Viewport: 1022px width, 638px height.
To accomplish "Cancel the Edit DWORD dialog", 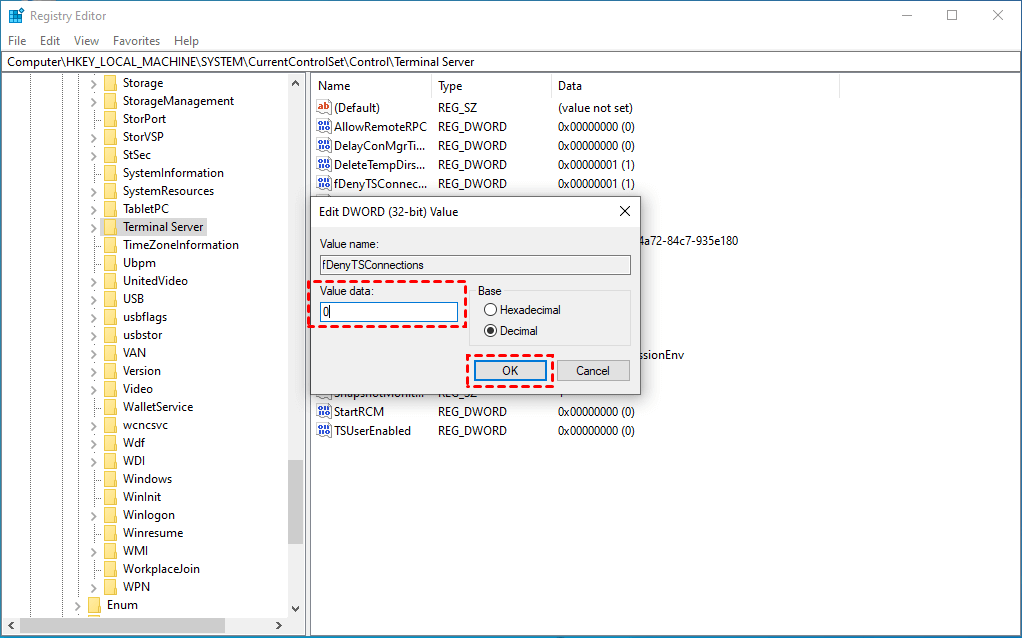I will point(592,371).
